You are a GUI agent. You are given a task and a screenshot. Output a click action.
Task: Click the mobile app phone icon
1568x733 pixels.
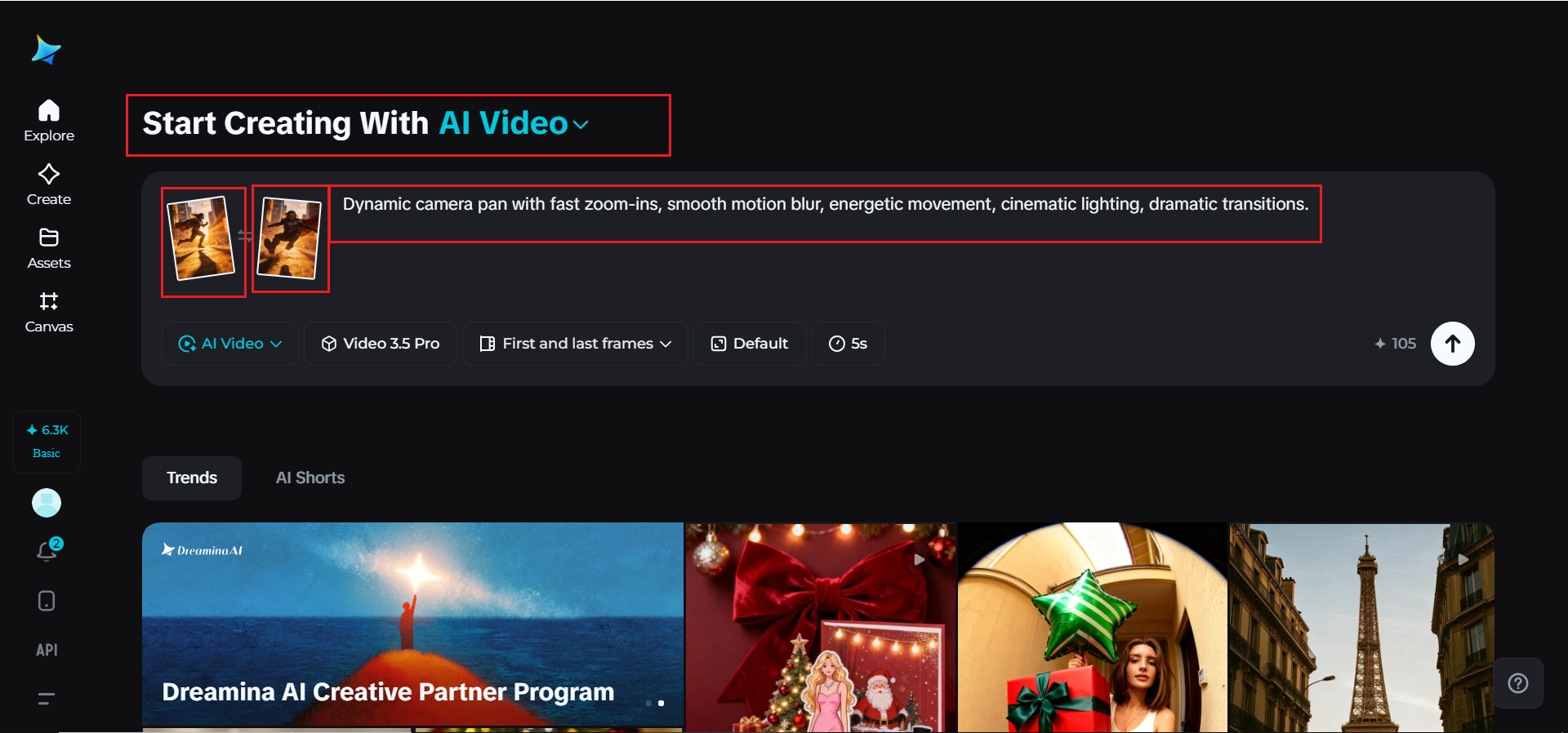click(47, 601)
